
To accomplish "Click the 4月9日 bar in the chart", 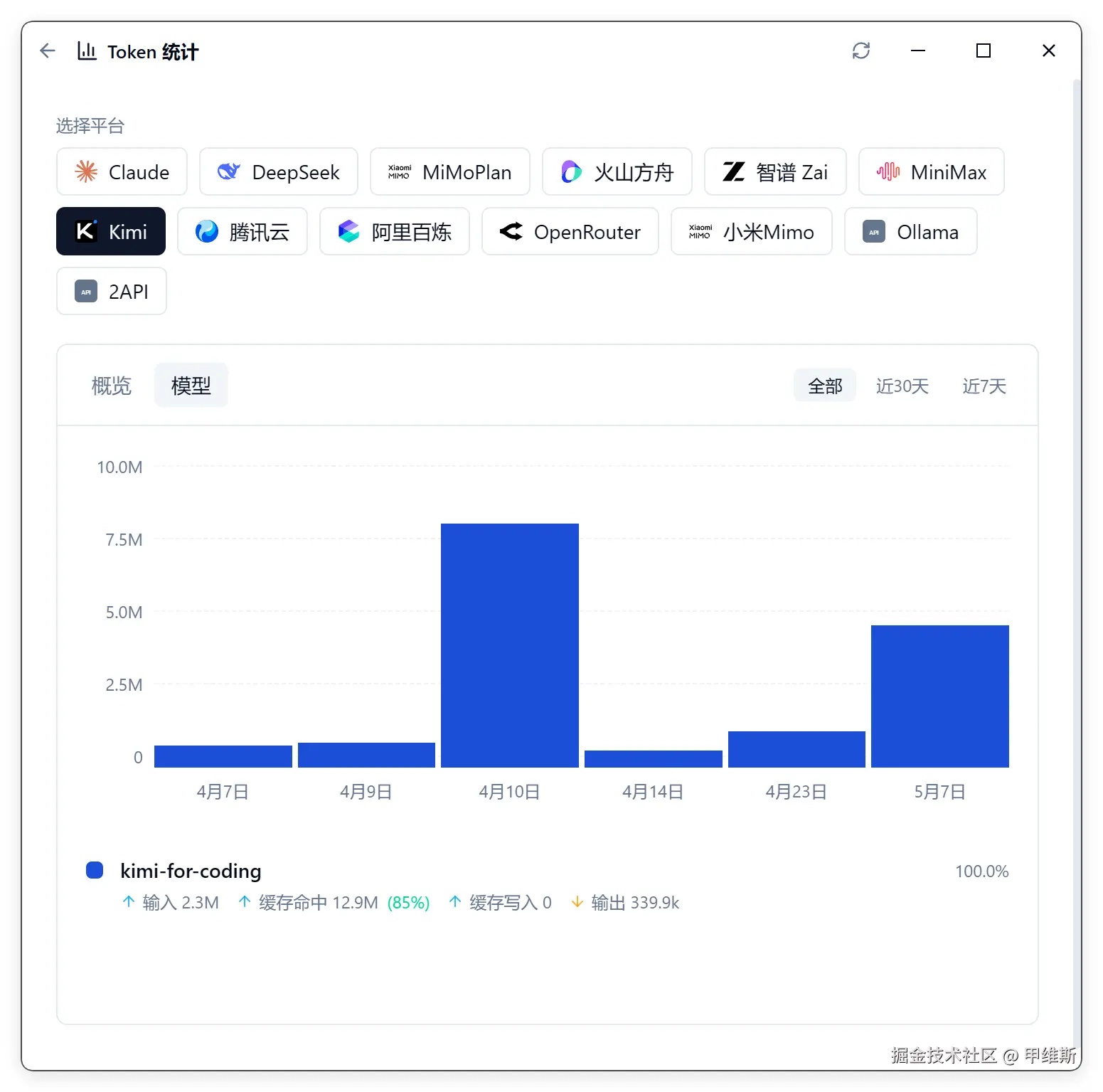I will [x=366, y=755].
